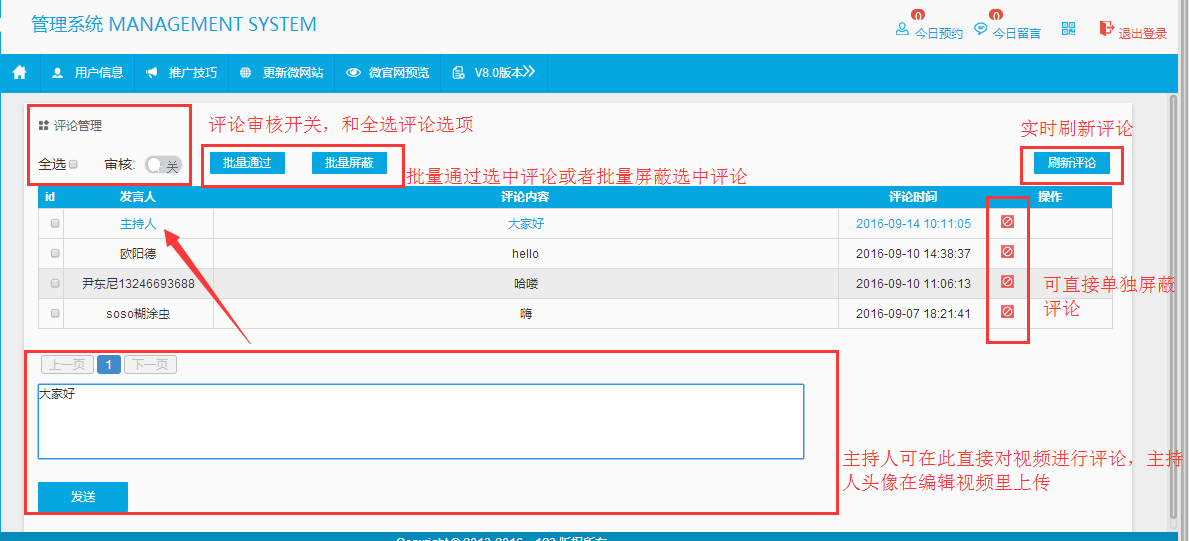Block the 主持人 comment using its block icon
The width and height of the screenshot is (1189, 541).
[x=1007, y=223]
